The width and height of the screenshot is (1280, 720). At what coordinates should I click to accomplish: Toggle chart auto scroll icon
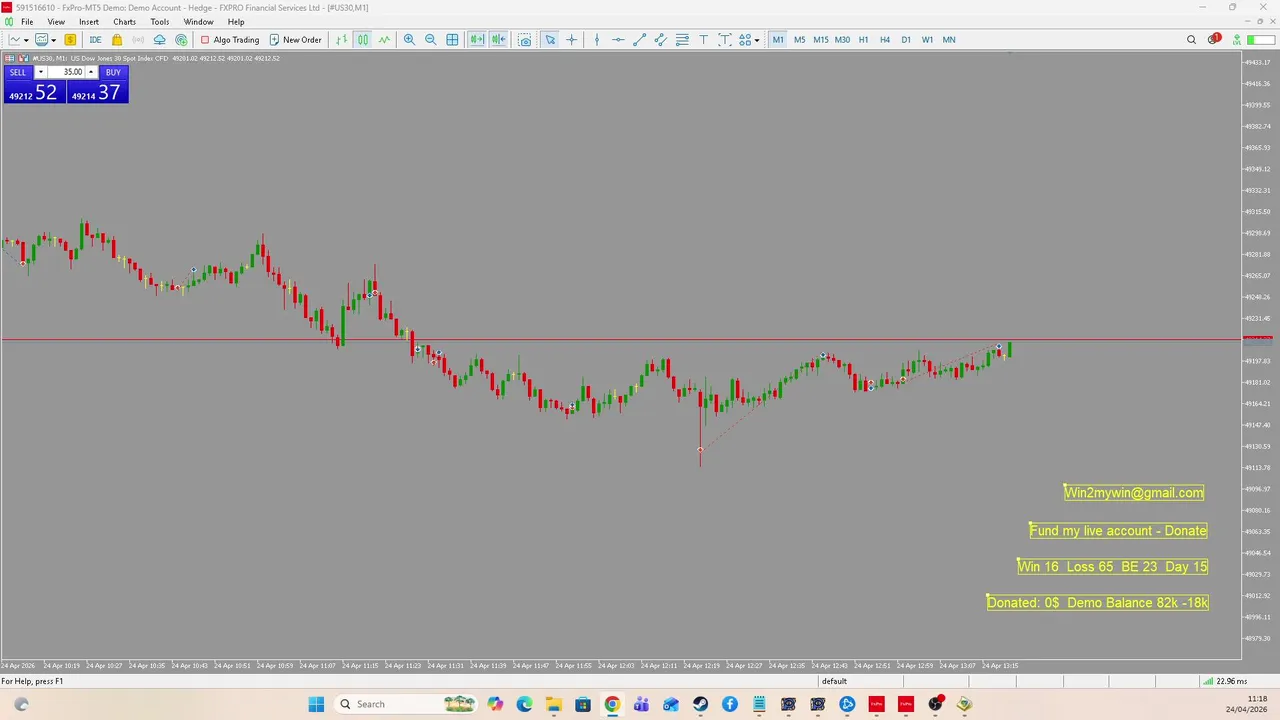pos(477,40)
